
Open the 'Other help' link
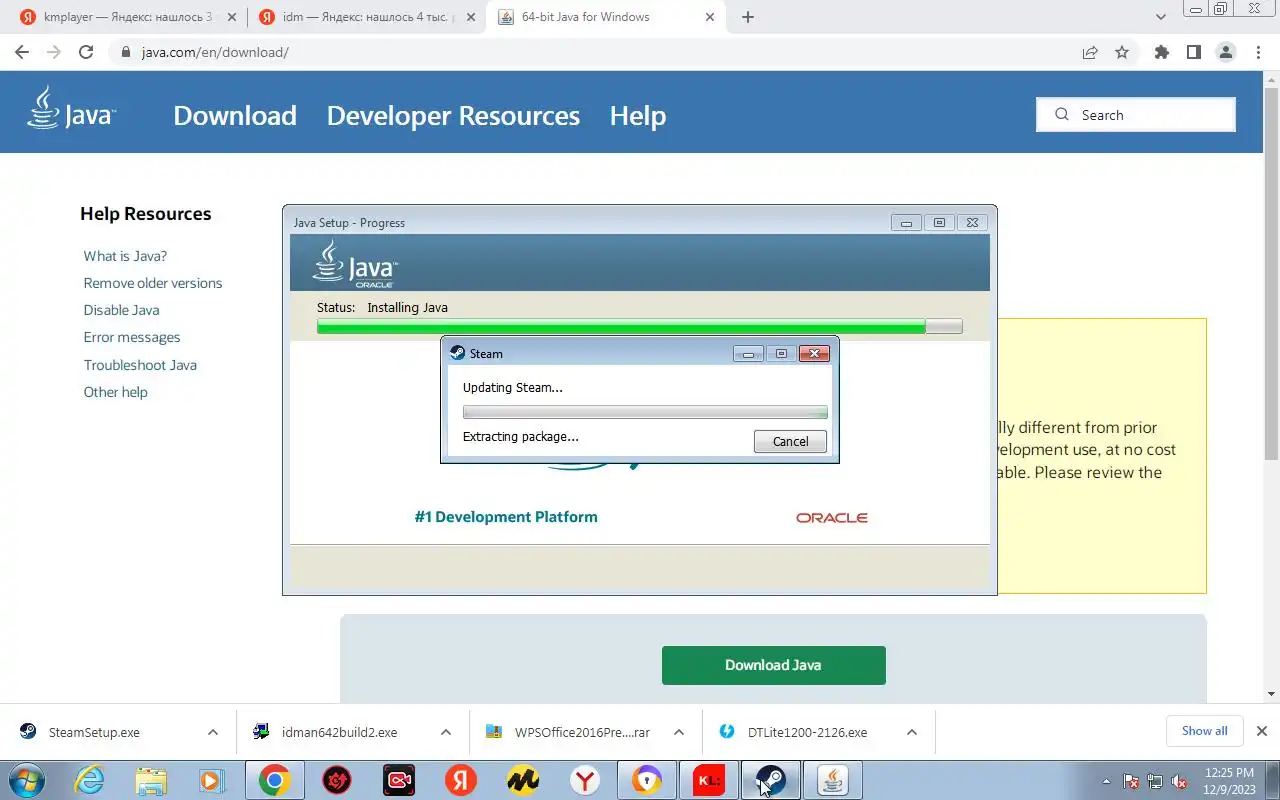pyautogui.click(x=115, y=392)
